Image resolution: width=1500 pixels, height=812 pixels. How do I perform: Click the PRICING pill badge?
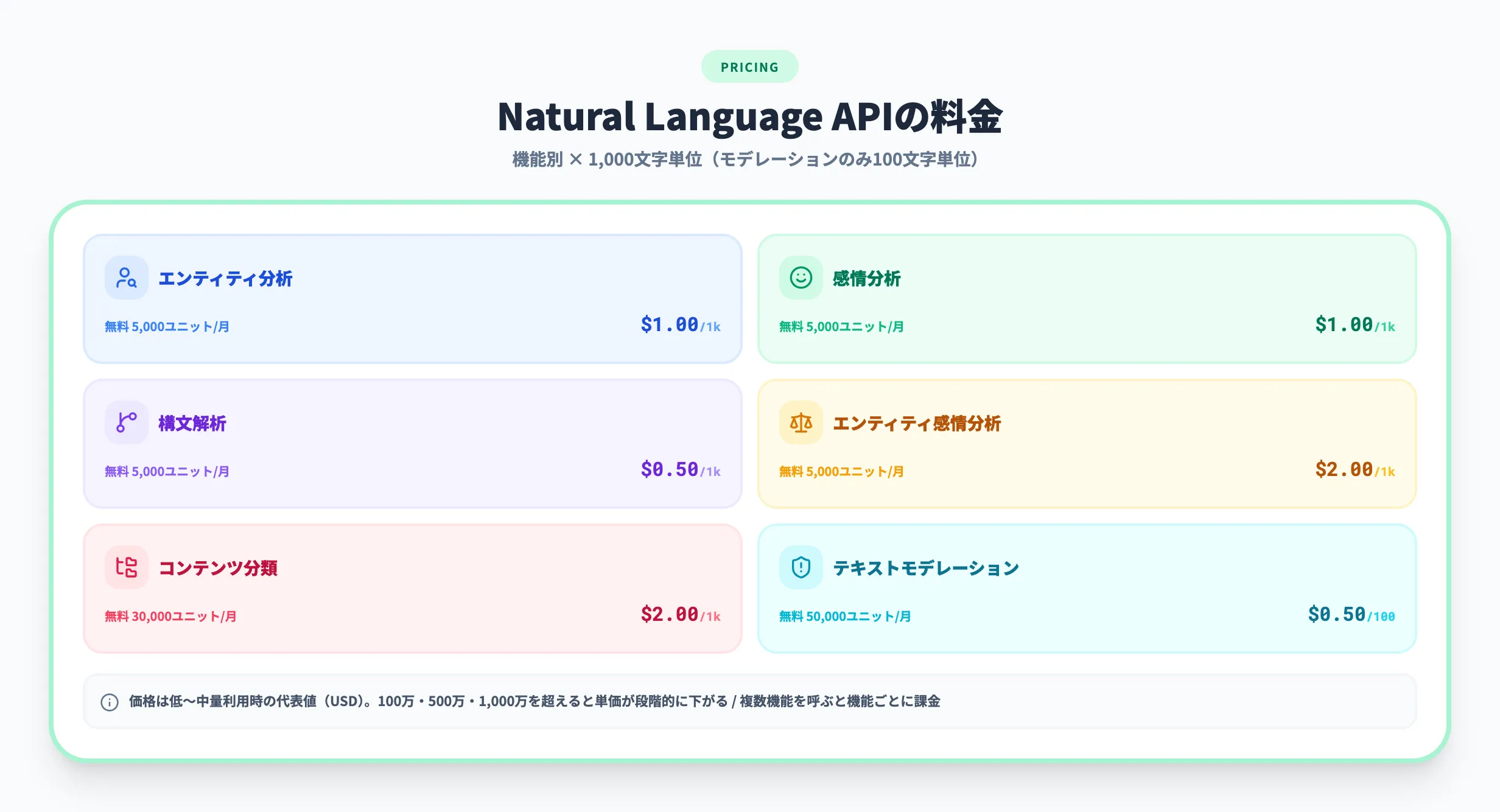pos(749,66)
